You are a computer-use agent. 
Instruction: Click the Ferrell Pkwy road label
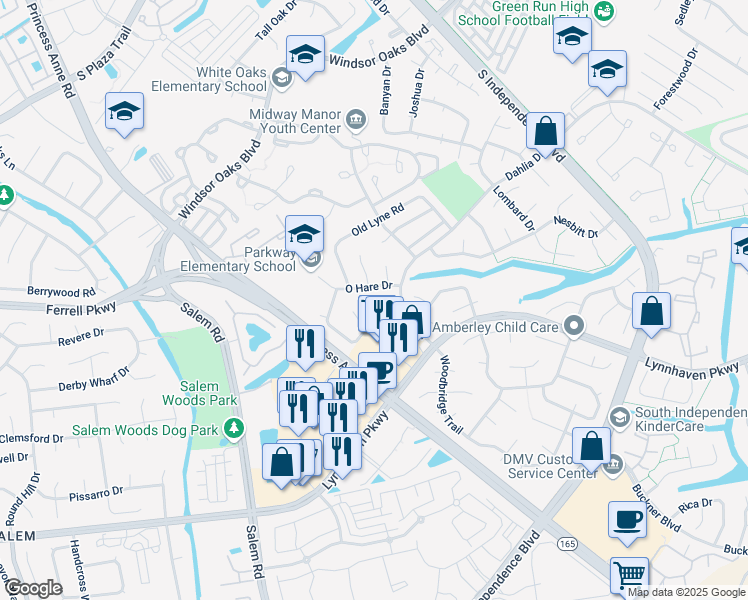click(x=81, y=309)
